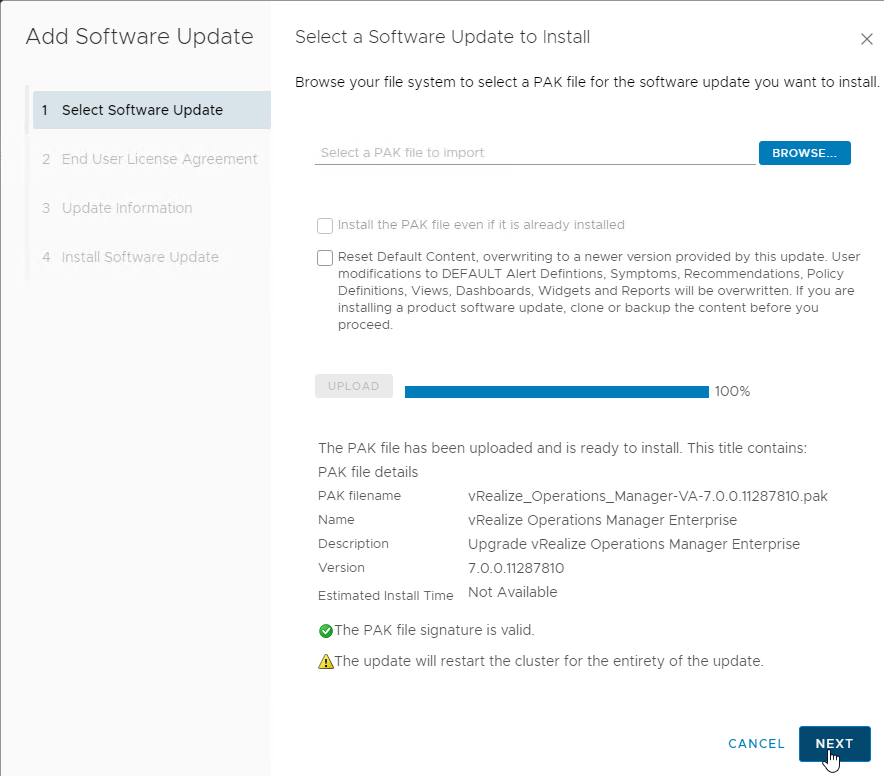The height and width of the screenshot is (776, 884).
Task: Open step 1 Select Software Update
Action: pos(152,110)
